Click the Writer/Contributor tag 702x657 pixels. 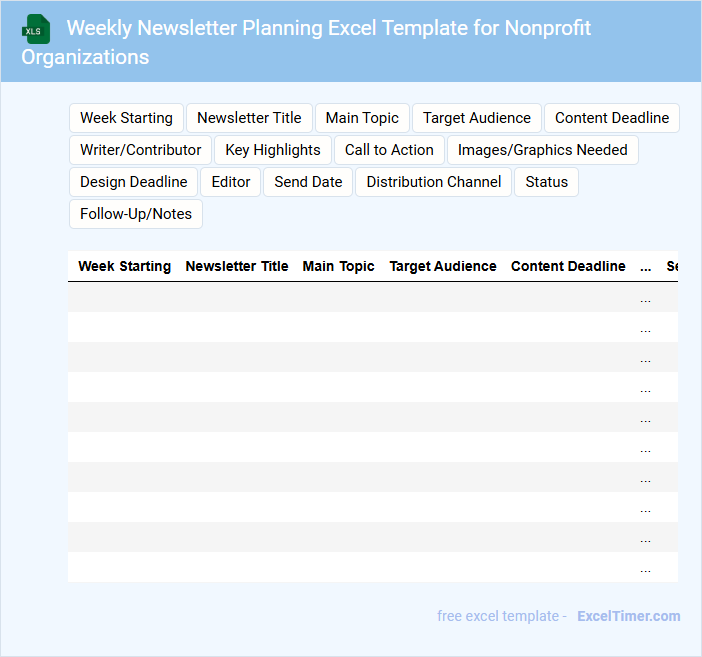click(141, 150)
